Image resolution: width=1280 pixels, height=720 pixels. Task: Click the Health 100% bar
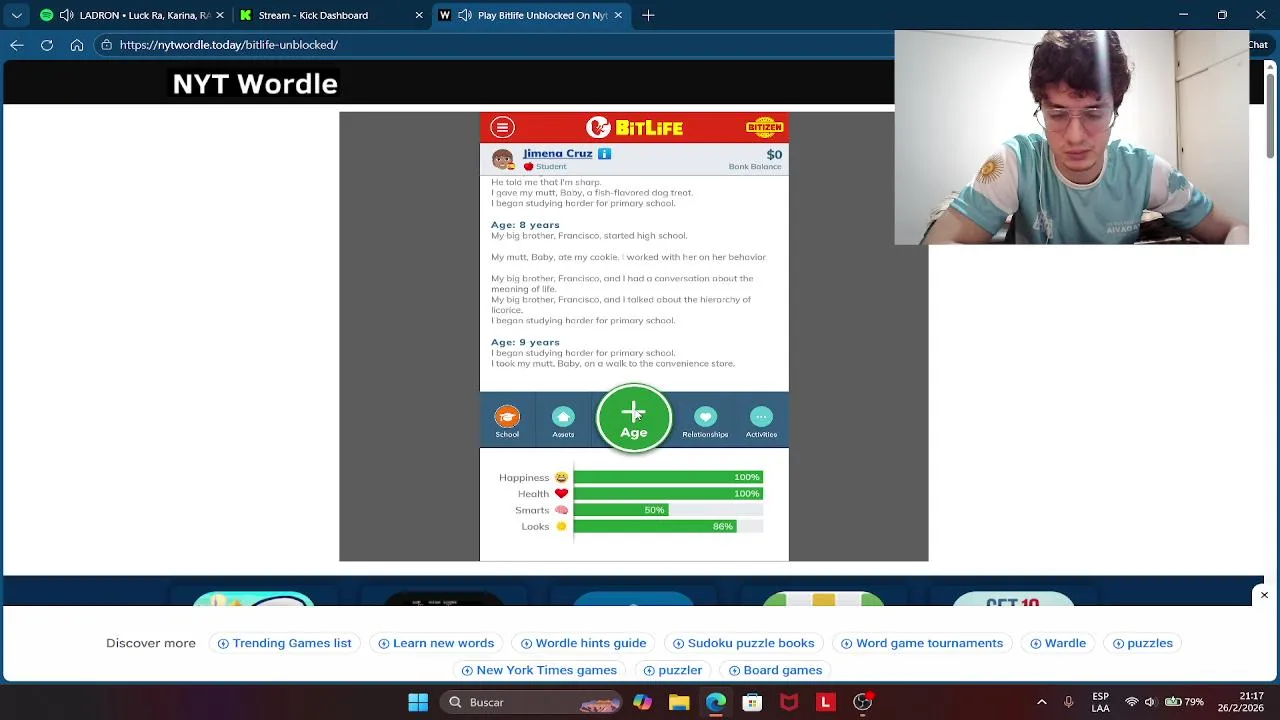[668, 494]
